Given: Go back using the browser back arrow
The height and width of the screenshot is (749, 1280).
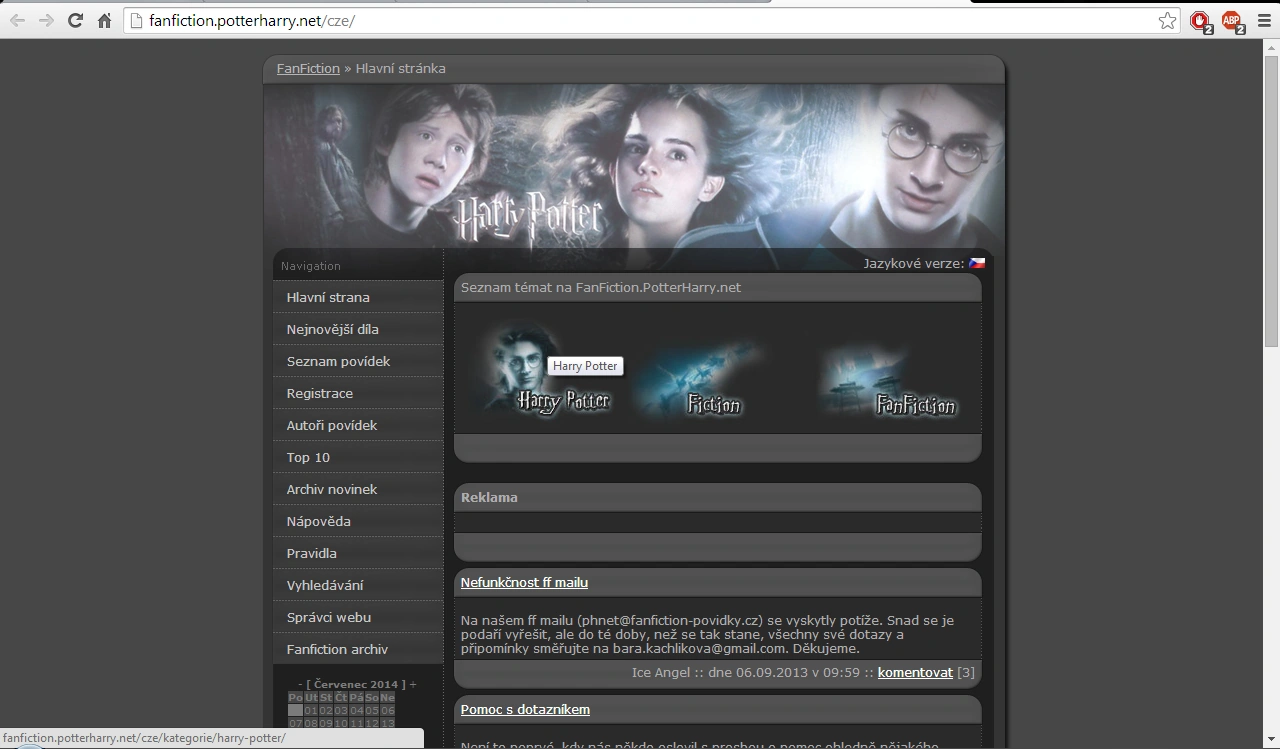Looking at the screenshot, I should [17, 20].
